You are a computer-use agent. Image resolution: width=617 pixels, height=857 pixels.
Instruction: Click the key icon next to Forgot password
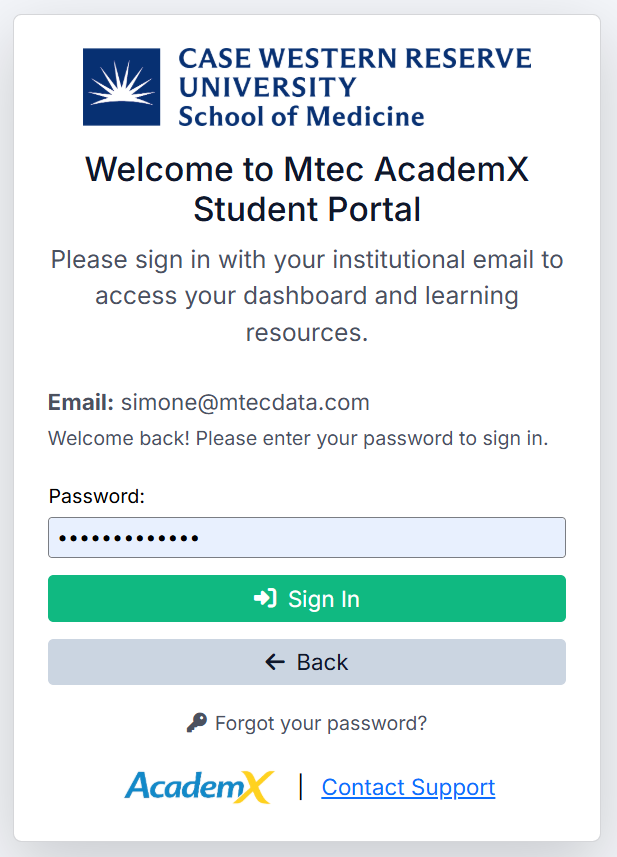point(197,723)
